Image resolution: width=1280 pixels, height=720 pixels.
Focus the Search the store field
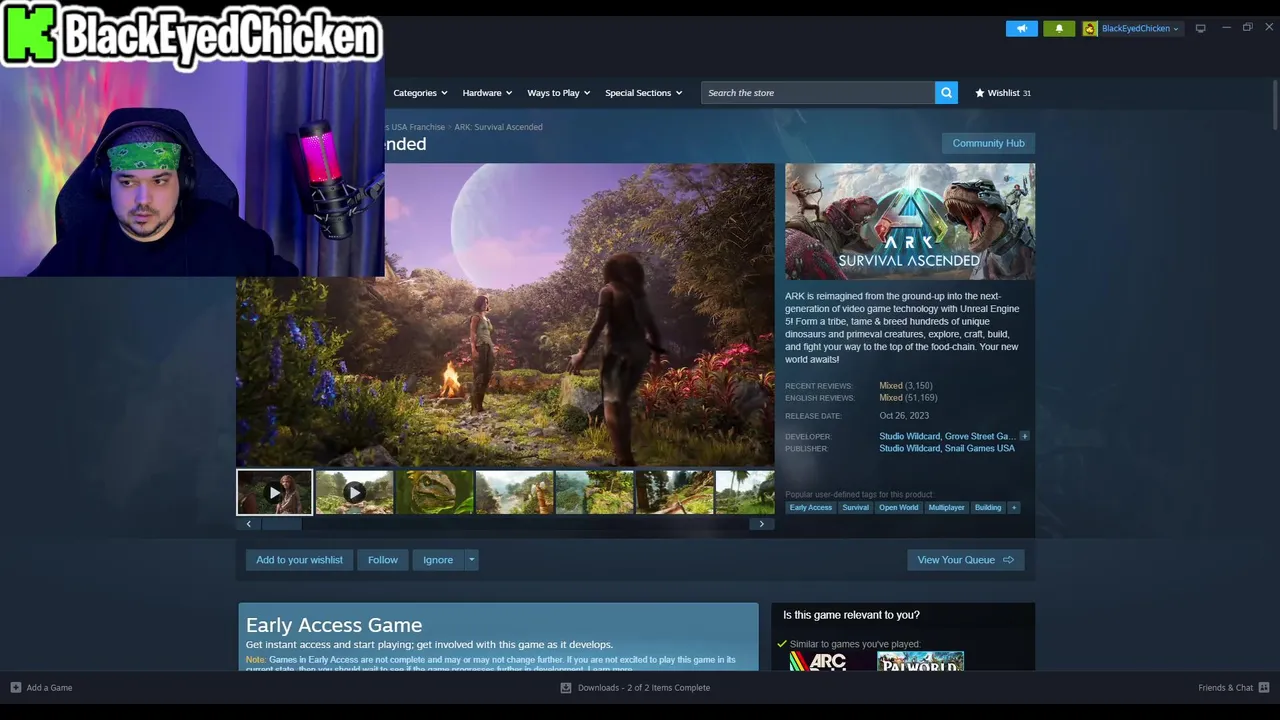coord(818,93)
